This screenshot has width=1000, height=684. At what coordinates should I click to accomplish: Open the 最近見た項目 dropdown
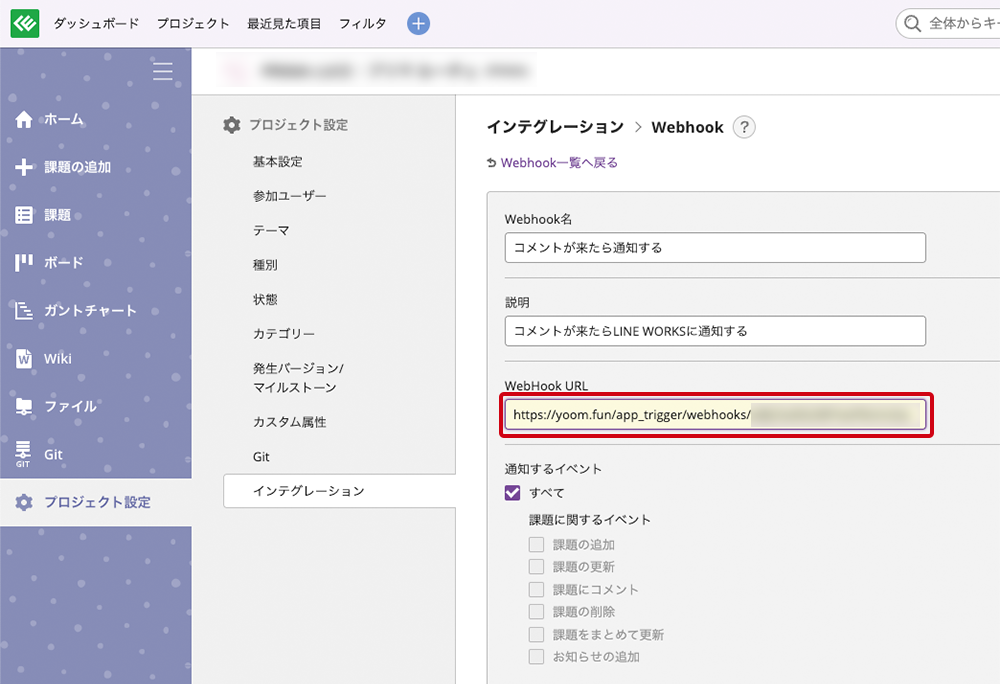(284, 23)
